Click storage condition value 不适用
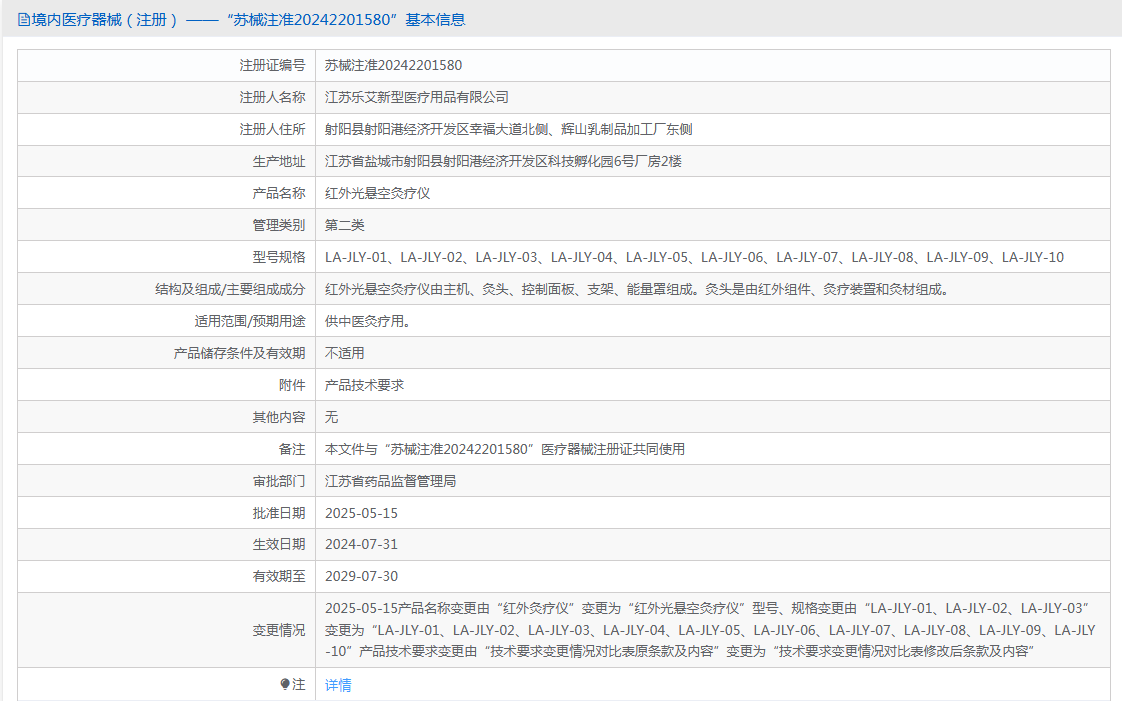Image resolution: width=1122 pixels, height=701 pixels. (344, 353)
